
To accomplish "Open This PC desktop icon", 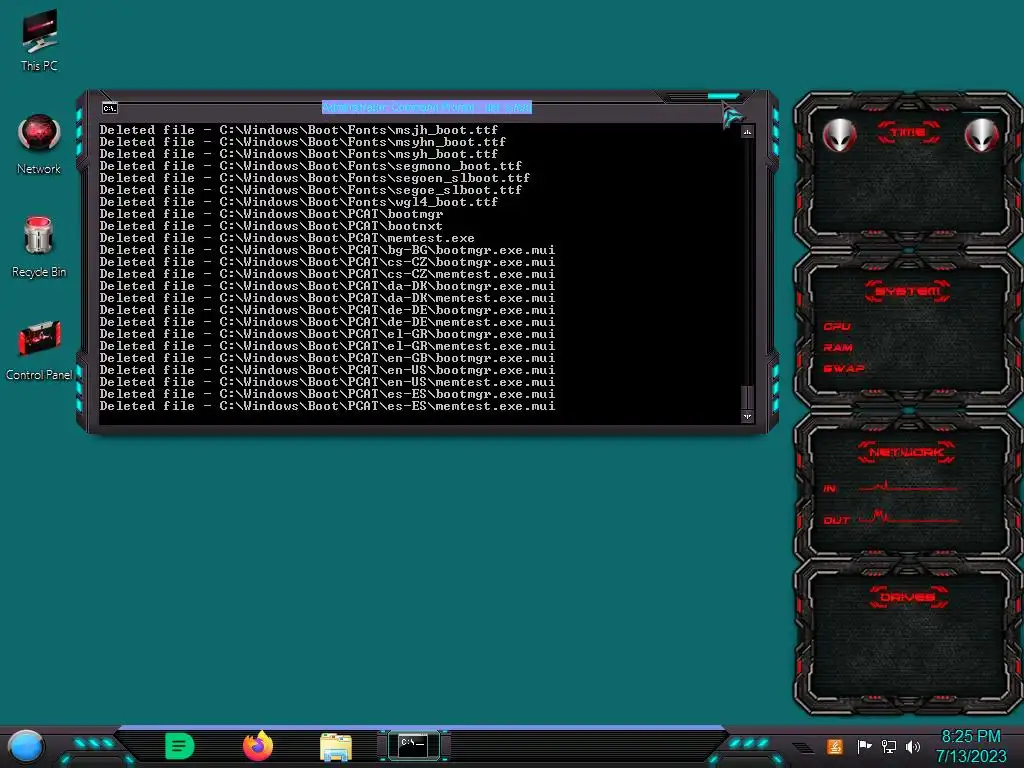I will 39,40.
